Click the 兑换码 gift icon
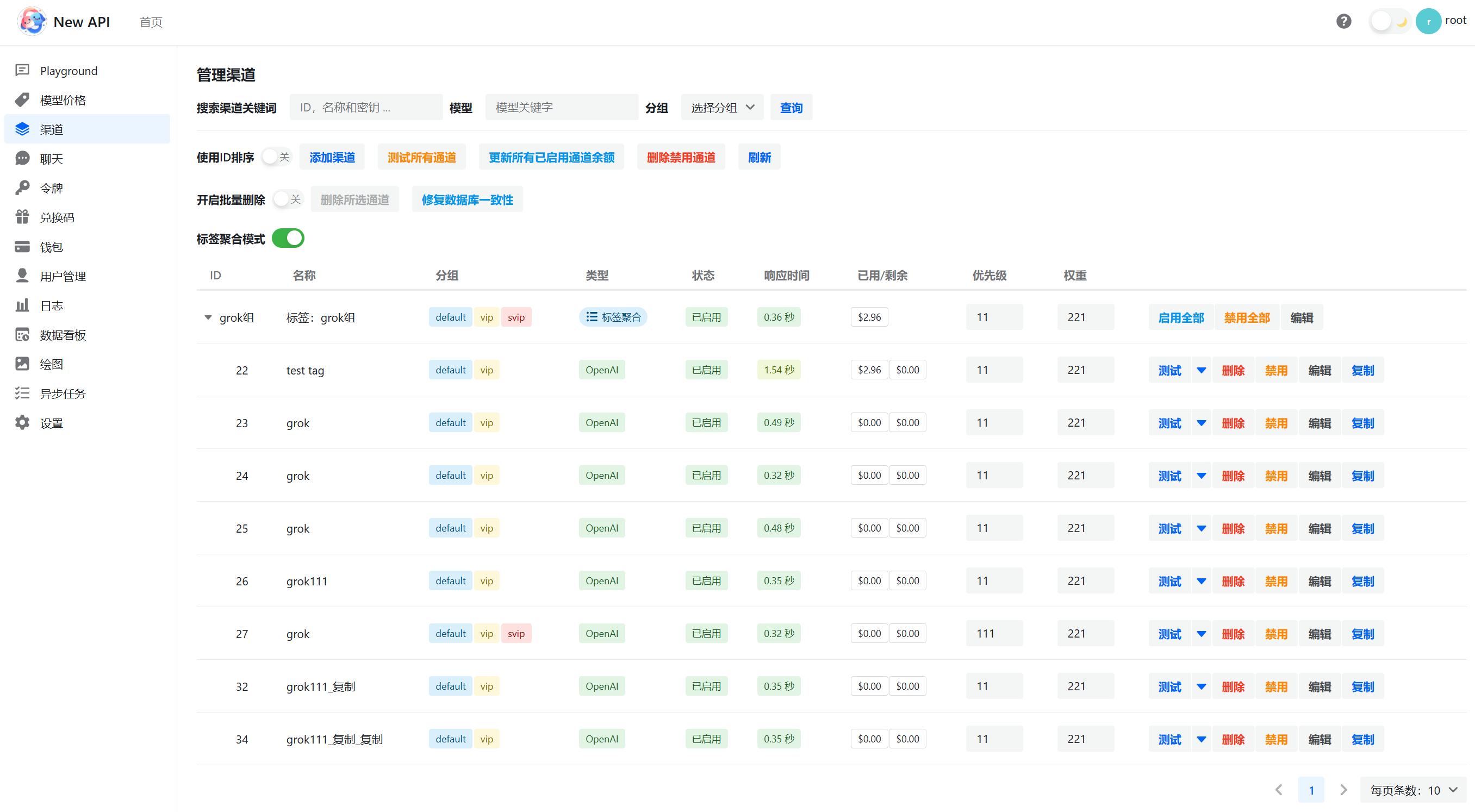1475x812 pixels. click(22, 217)
